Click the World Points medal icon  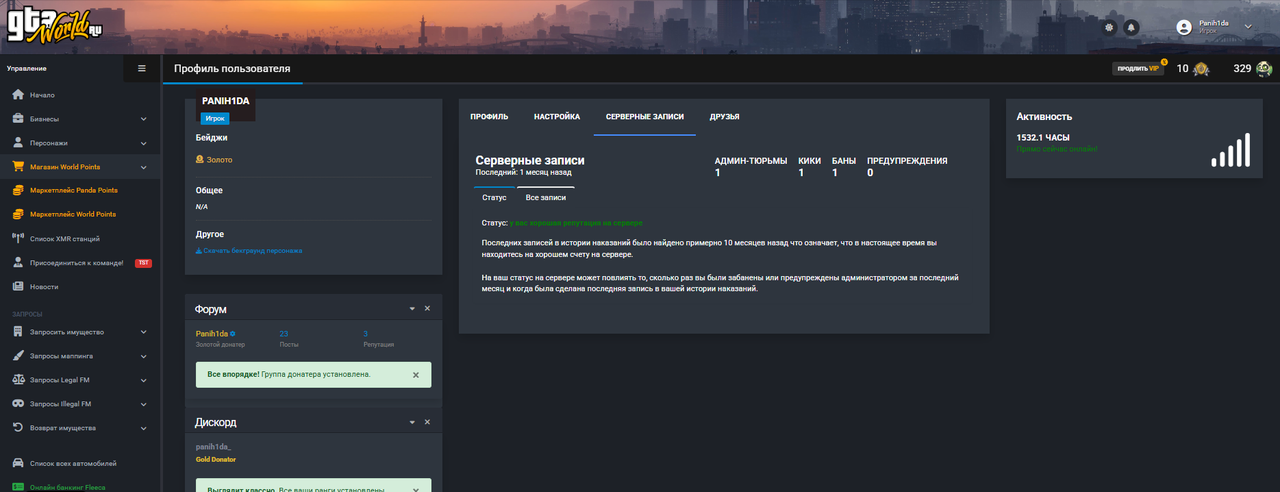tap(1201, 68)
